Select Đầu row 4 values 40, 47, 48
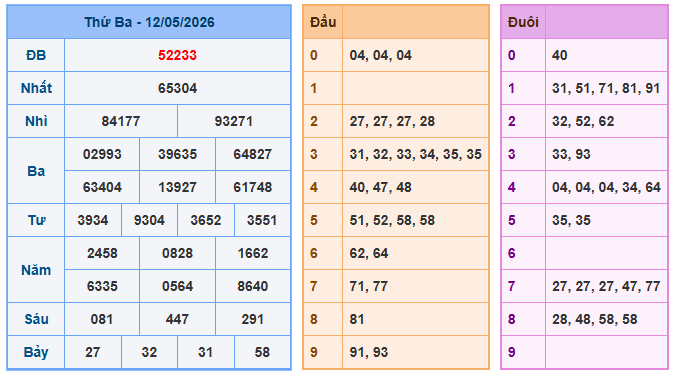This screenshot has height=379, width=675. [381, 187]
